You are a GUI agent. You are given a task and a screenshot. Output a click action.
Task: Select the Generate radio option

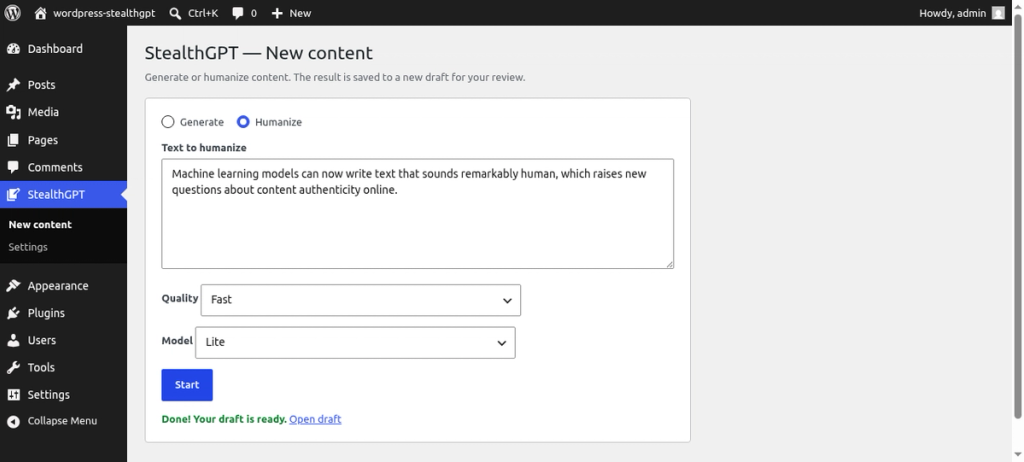point(168,122)
